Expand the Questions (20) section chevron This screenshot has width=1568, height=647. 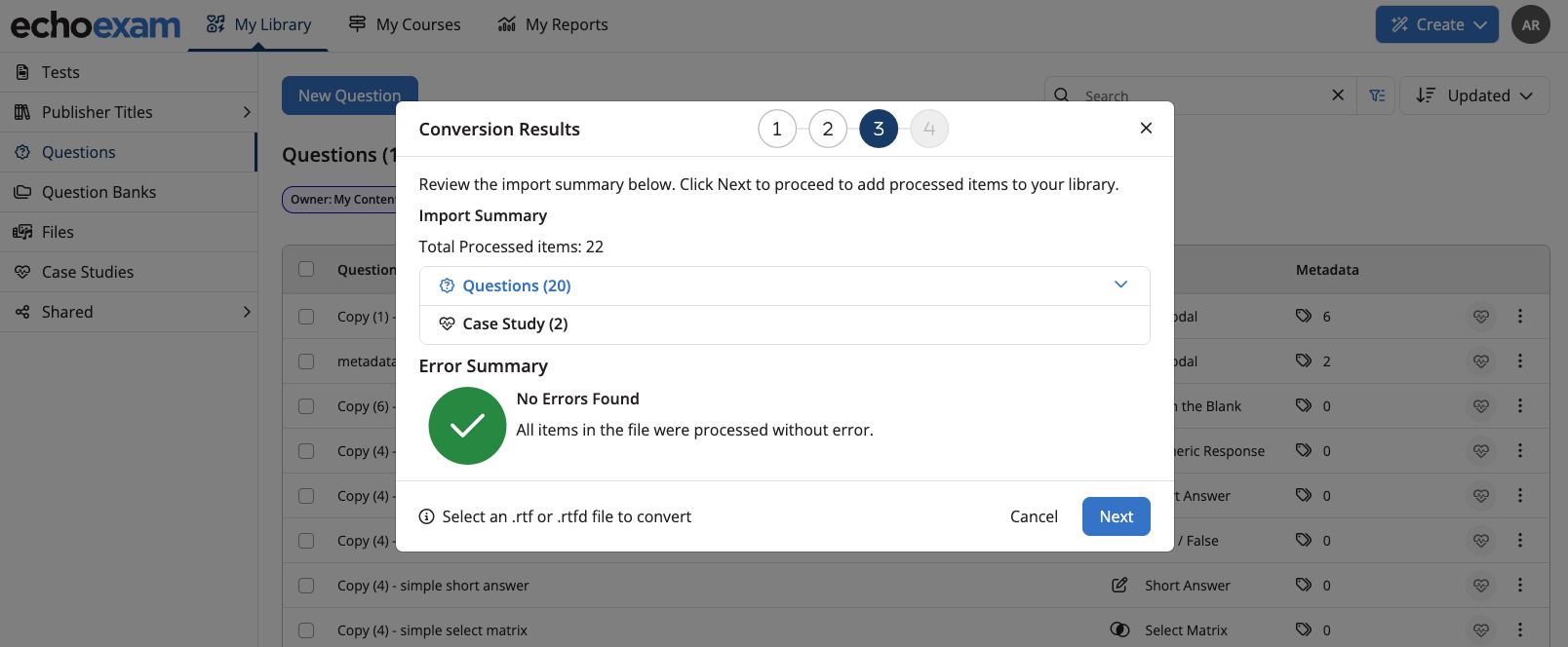coord(1120,285)
